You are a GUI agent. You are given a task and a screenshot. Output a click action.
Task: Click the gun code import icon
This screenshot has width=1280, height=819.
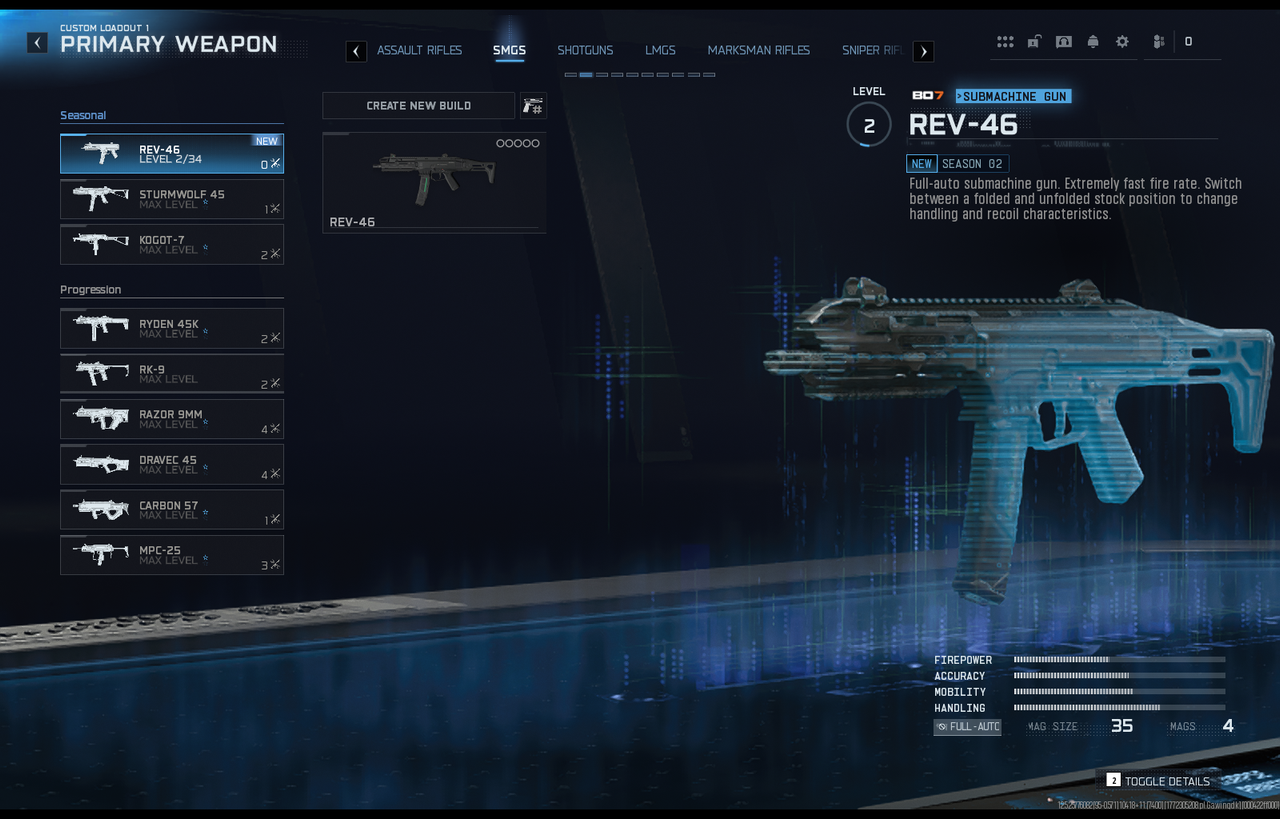(533, 106)
